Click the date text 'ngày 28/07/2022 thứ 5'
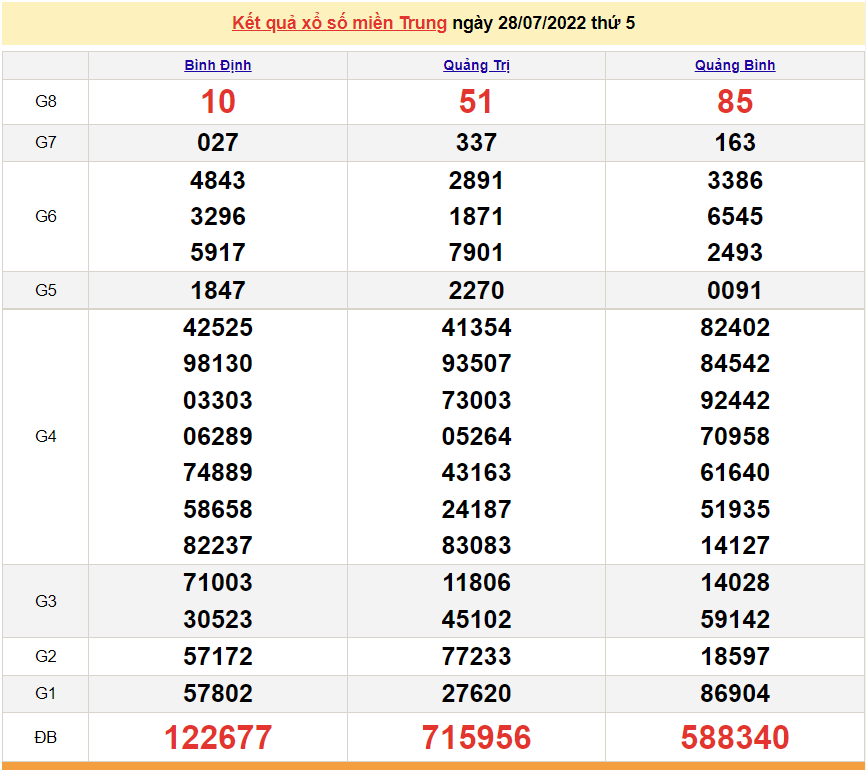This screenshot has width=866, height=770. click(543, 23)
